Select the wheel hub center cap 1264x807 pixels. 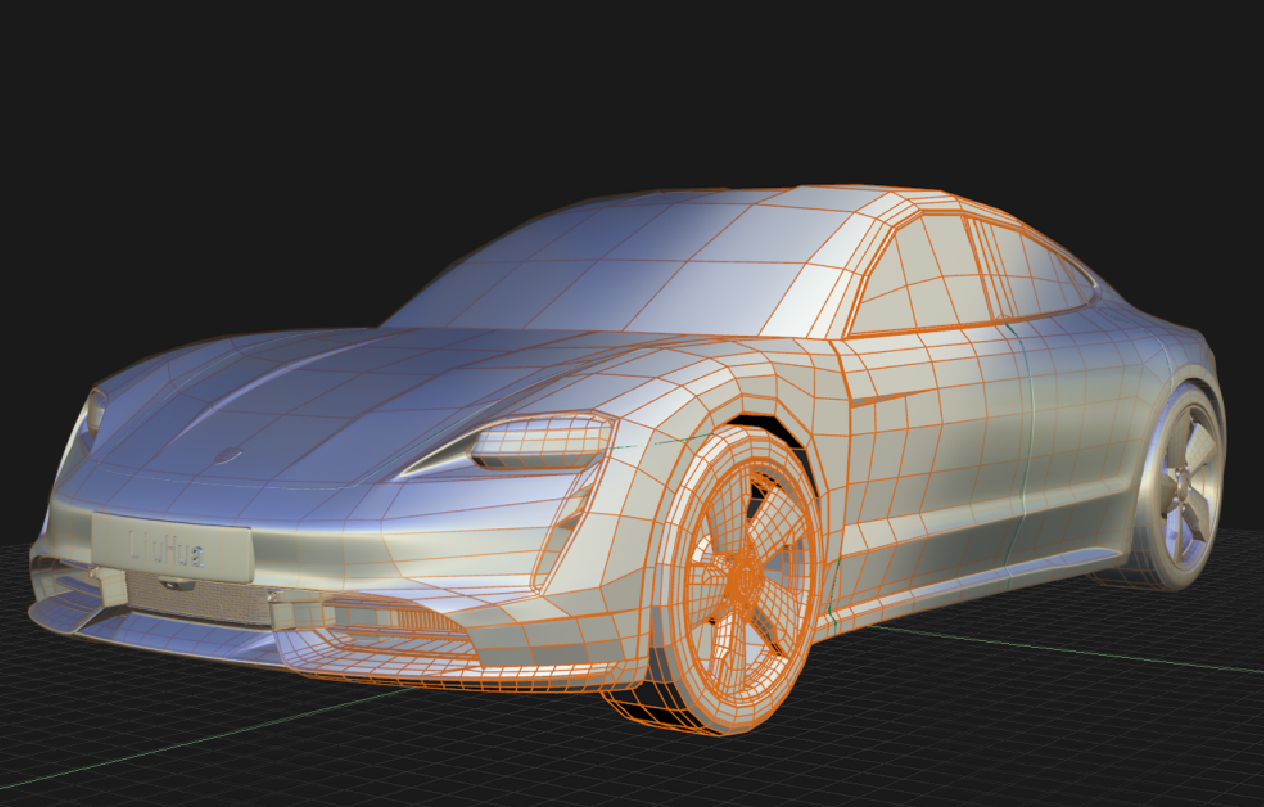(748, 575)
